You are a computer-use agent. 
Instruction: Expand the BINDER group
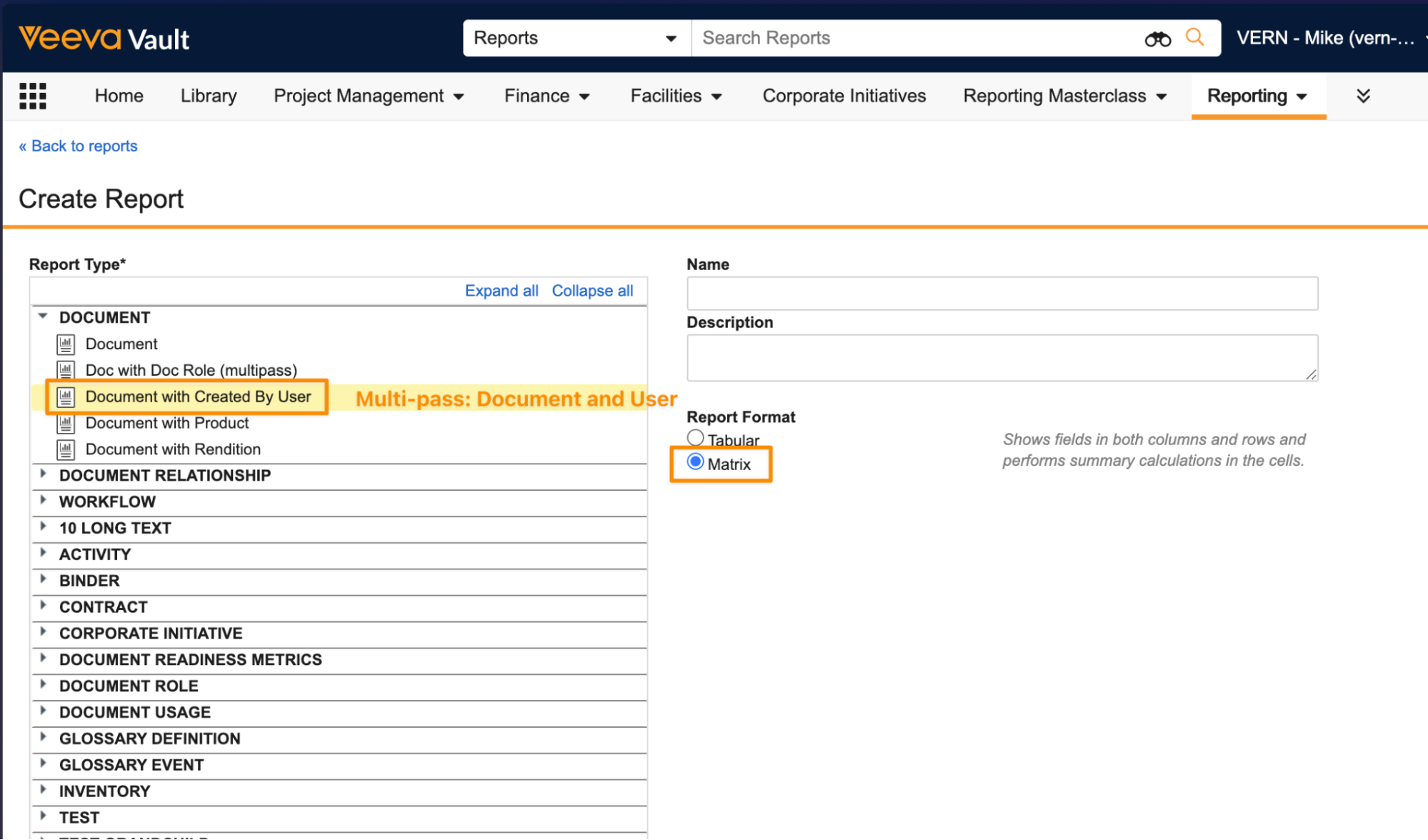[x=43, y=579]
